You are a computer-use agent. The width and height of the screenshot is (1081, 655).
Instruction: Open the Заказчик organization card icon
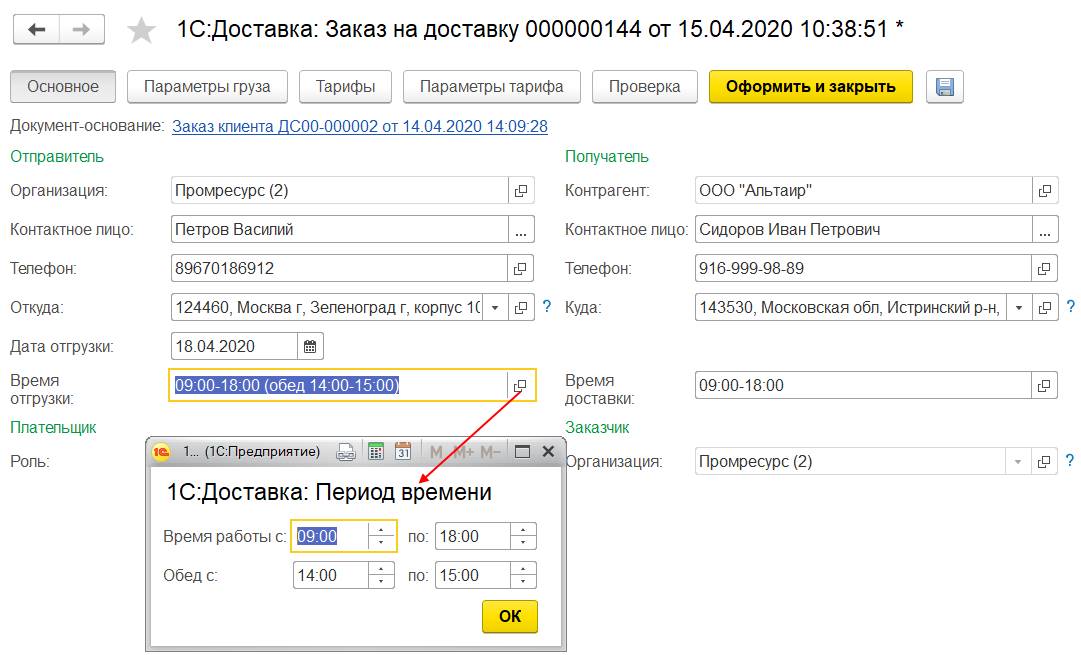click(1045, 461)
